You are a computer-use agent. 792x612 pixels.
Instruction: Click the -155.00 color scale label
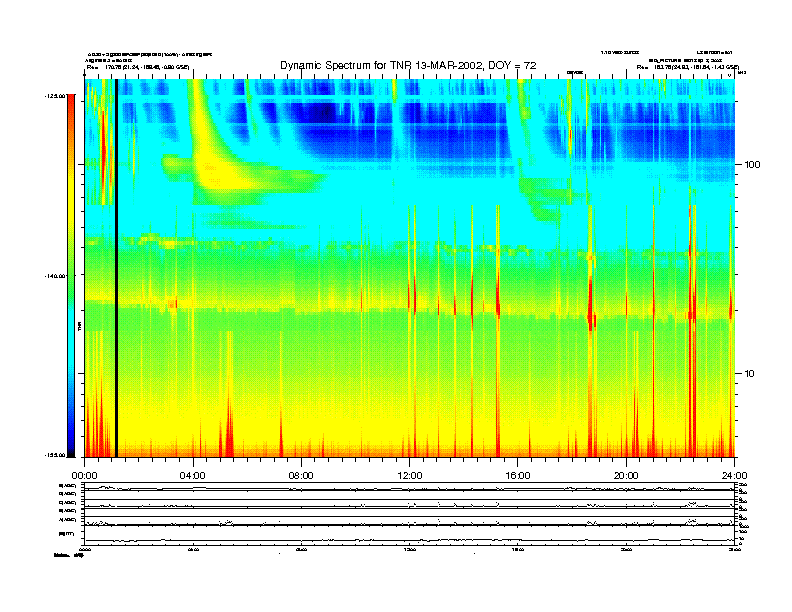click(56, 455)
